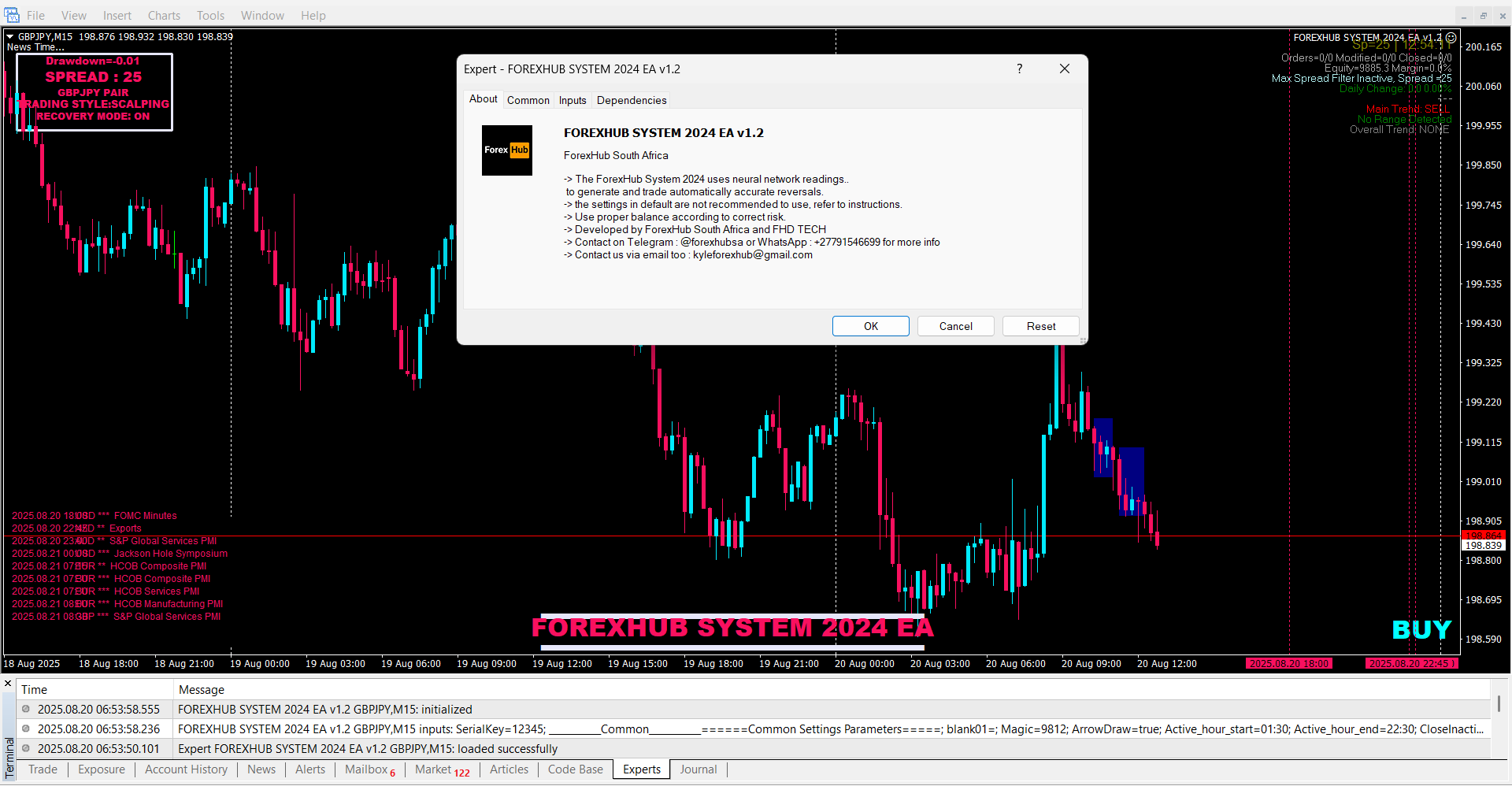Click the current price label 198.839 on the price scale
Screen dimensions: 1512x786
point(1484,545)
